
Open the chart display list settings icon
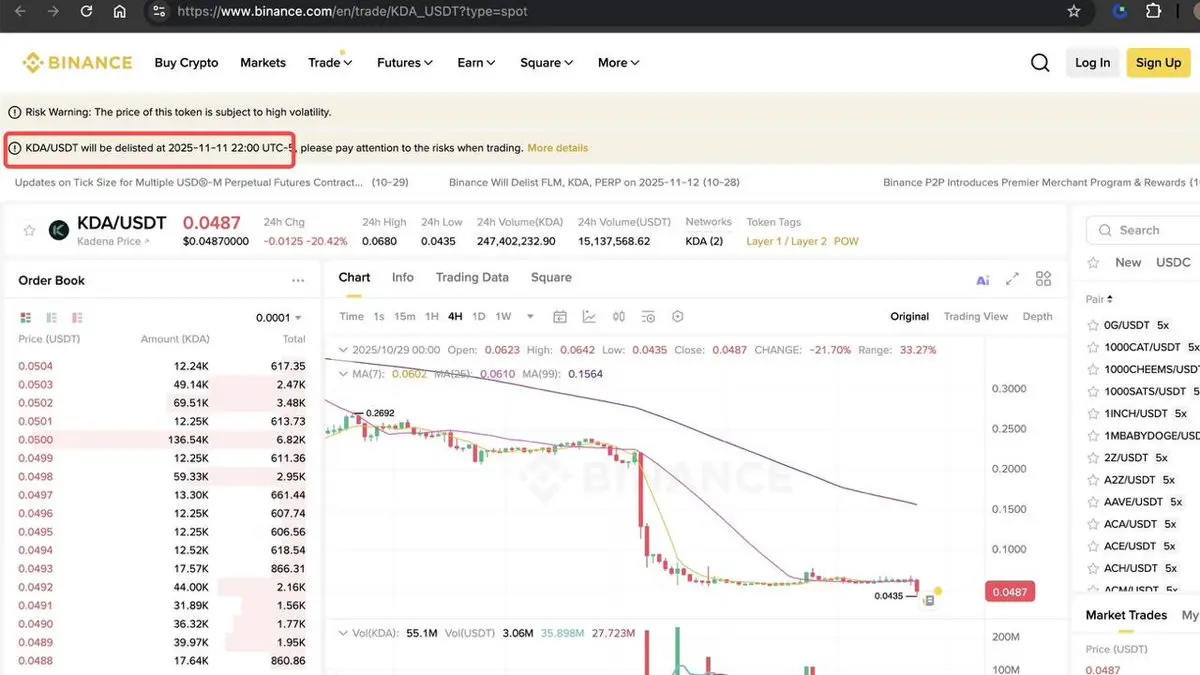click(x=648, y=317)
